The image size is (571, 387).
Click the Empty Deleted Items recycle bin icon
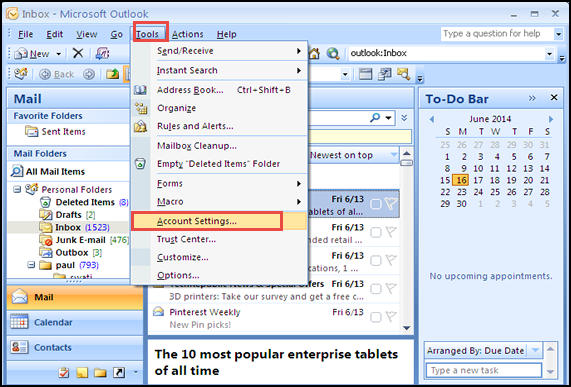[140, 164]
